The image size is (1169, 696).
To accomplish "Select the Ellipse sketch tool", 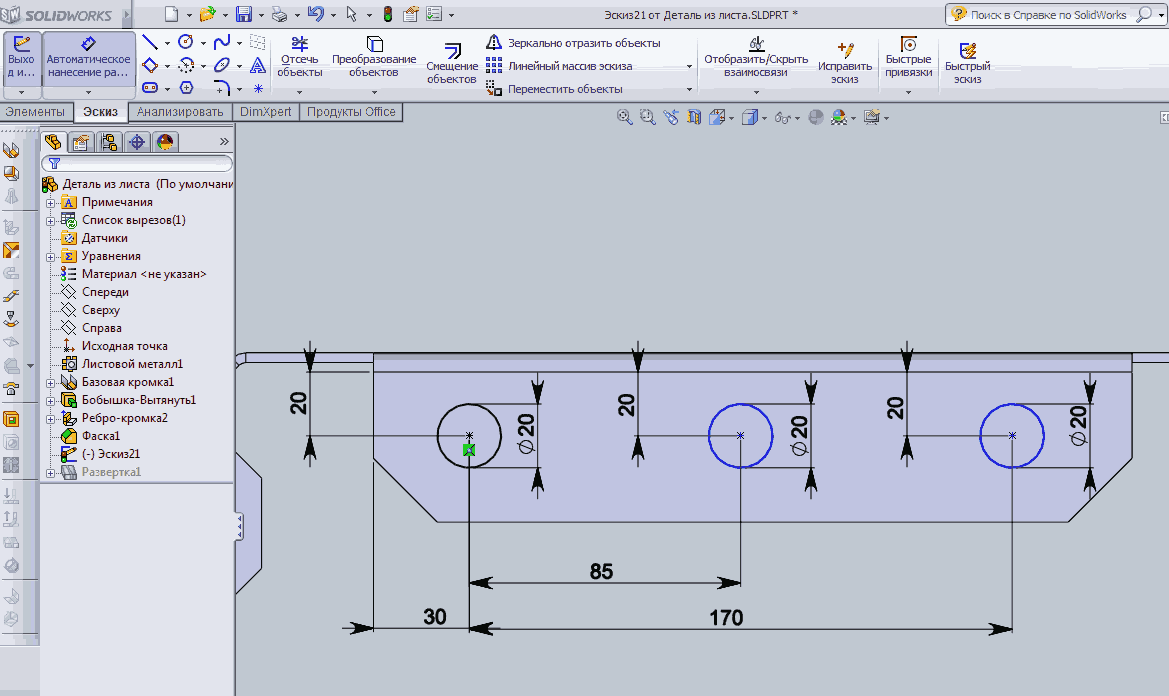I will click(x=221, y=66).
